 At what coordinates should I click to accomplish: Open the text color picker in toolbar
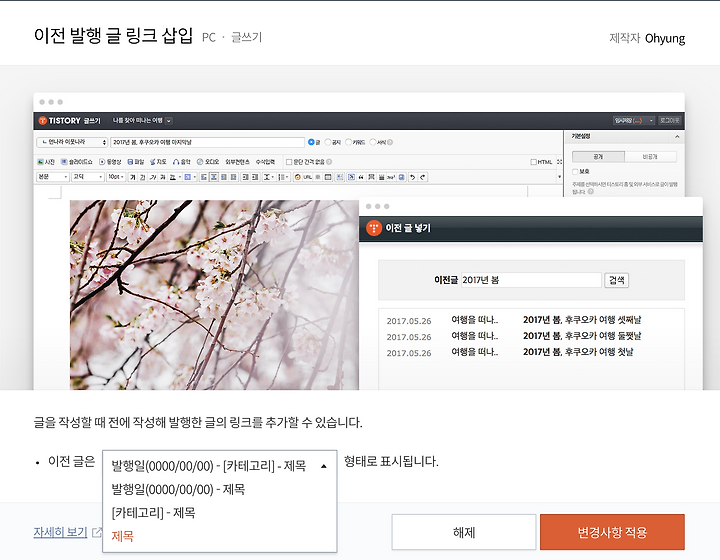coord(175,177)
